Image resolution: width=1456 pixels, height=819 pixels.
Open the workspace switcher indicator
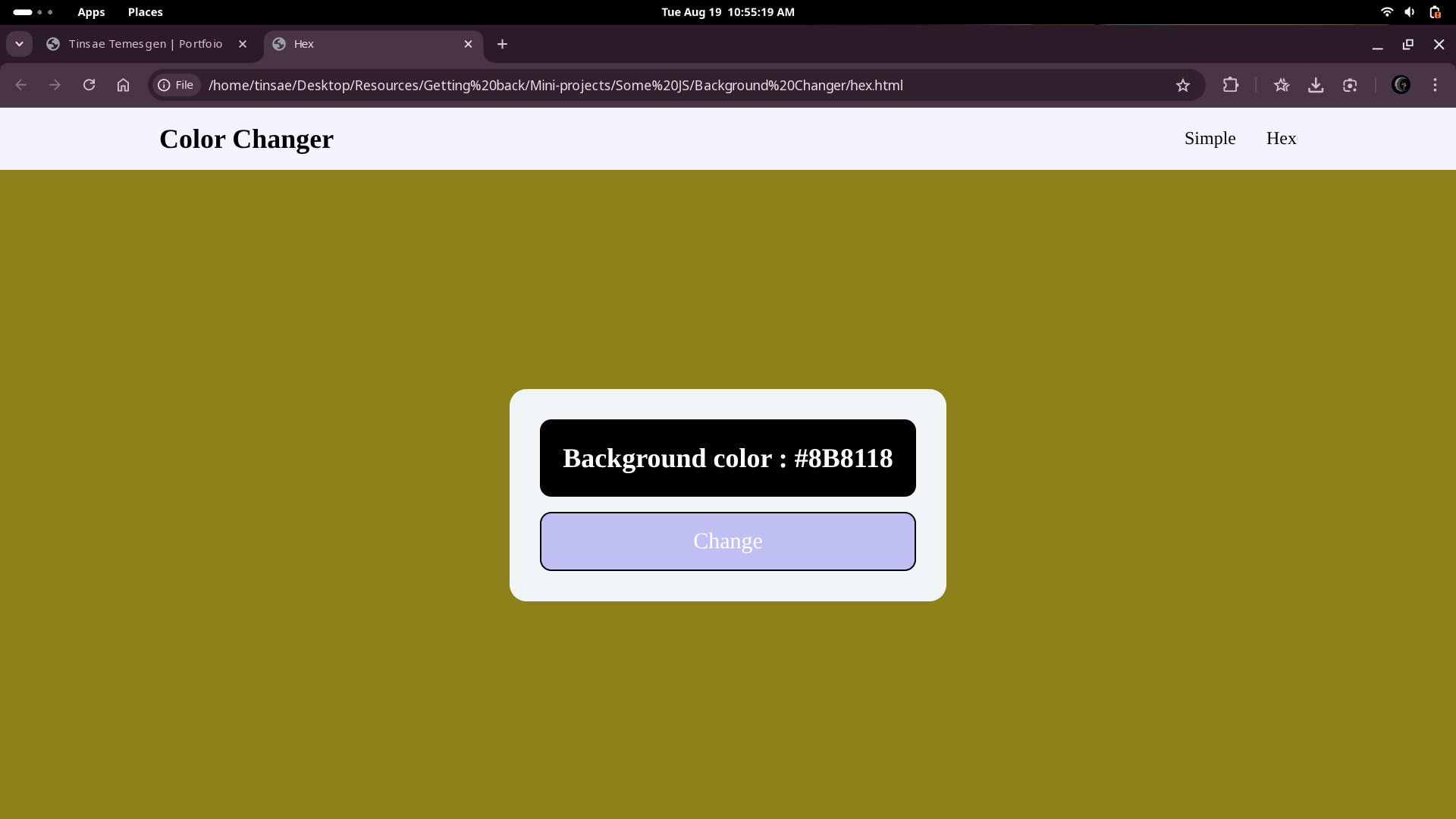point(33,12)
